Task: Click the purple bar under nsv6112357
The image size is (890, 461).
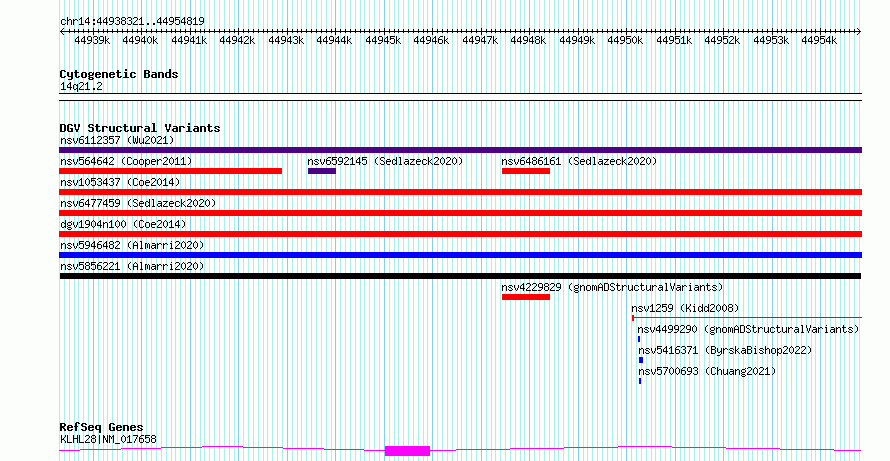Action: (460, 150)
